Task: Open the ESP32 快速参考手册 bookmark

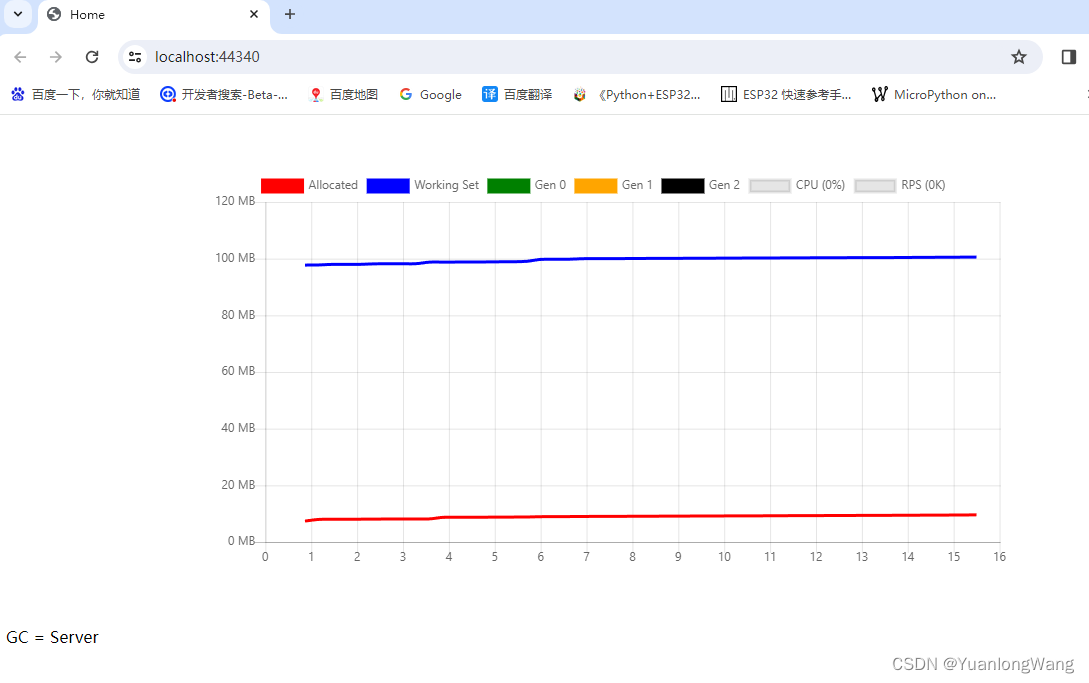Action: coord(790,94)
